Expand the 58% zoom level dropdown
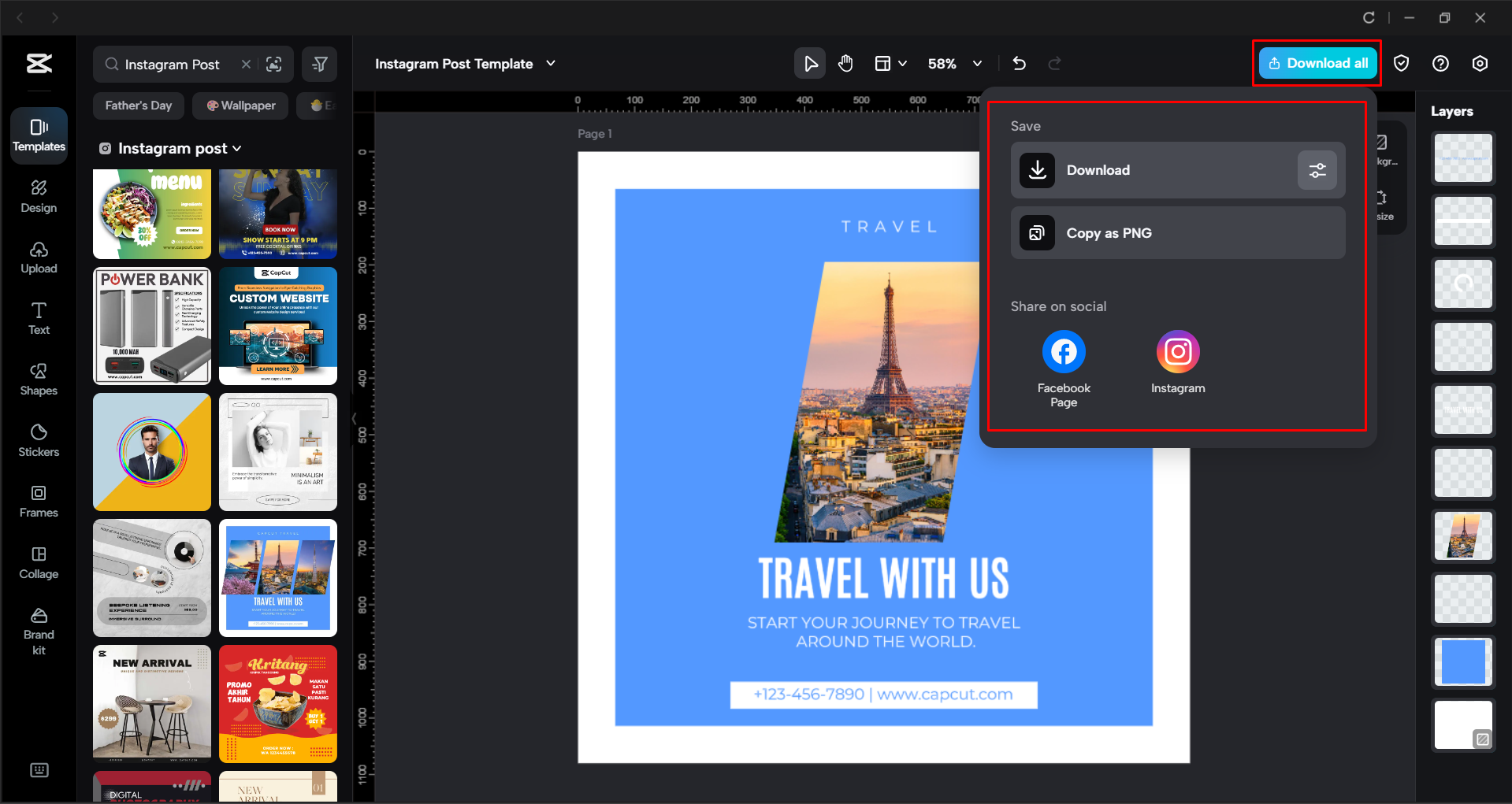 pyautogui.click(x=977, y=64)
